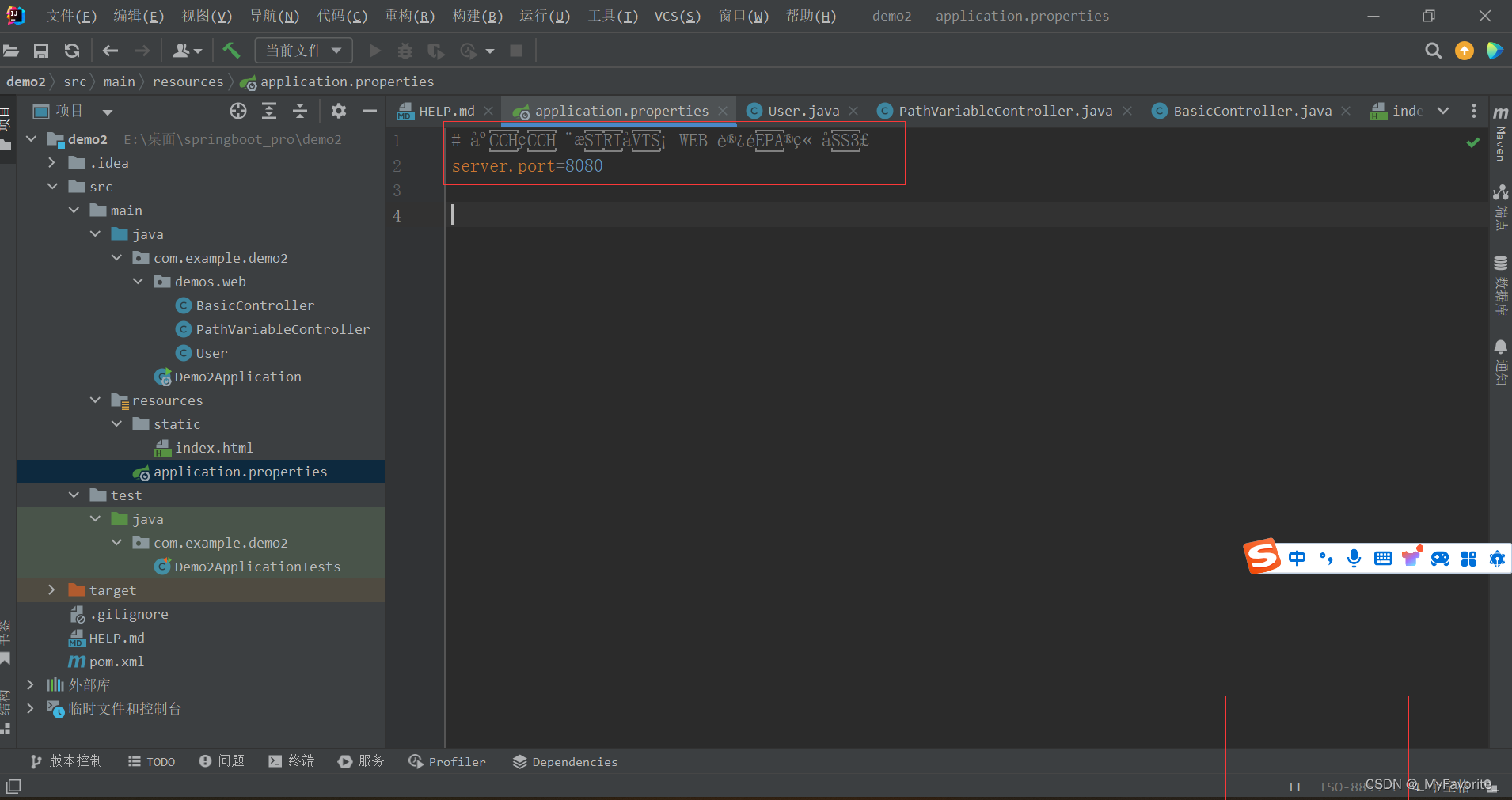The image size is (1512, 800).
Task: Open the Project view mode dropdown arrow
Action: tap(107, 112)
